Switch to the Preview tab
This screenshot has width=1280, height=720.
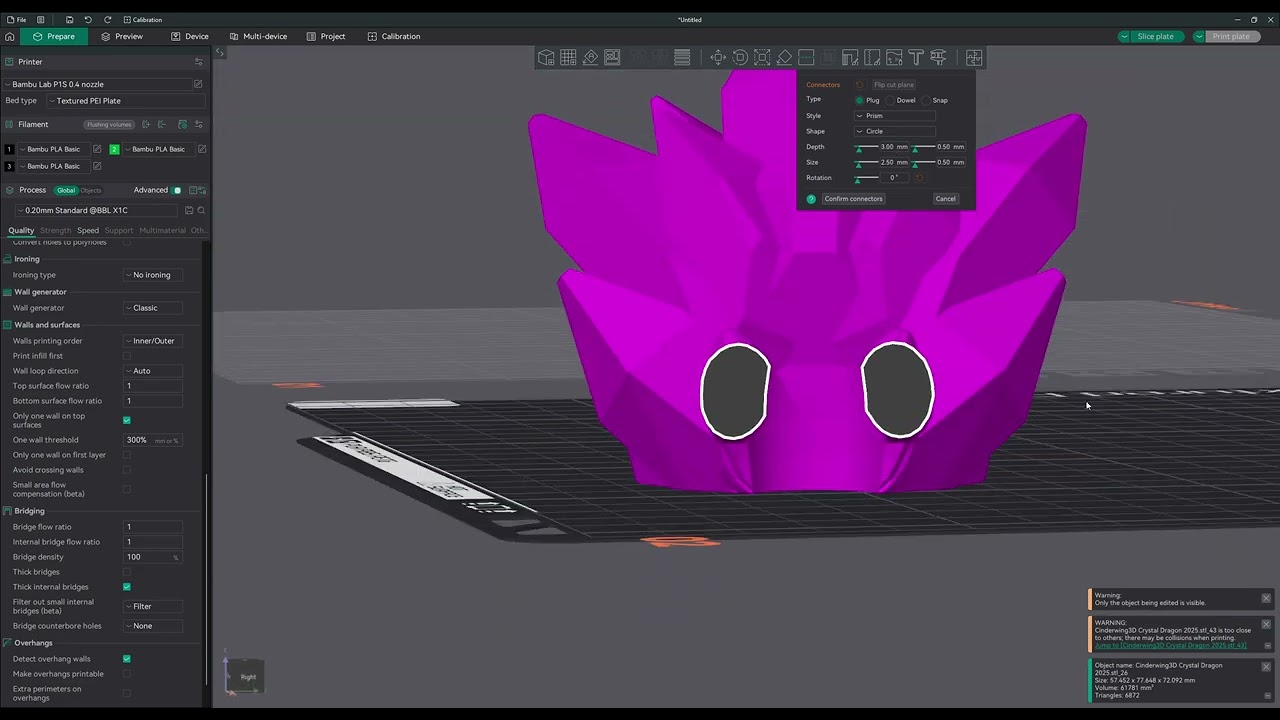(122, 36)
